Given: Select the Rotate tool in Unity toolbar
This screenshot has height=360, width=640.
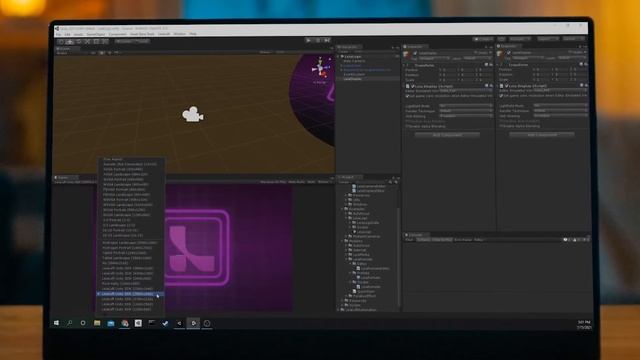Looking at the screenshot, I should pyautogui.click(x=78, y=42).
